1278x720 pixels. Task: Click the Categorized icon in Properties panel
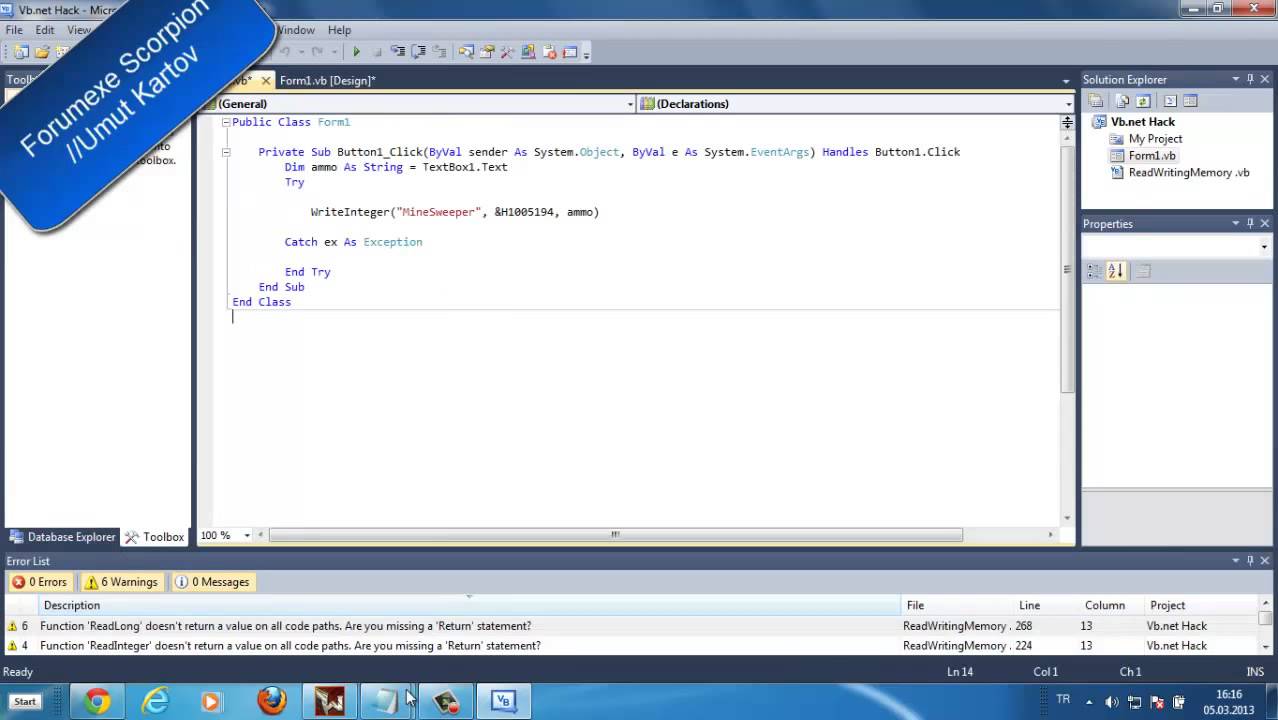pos(1095,271)
